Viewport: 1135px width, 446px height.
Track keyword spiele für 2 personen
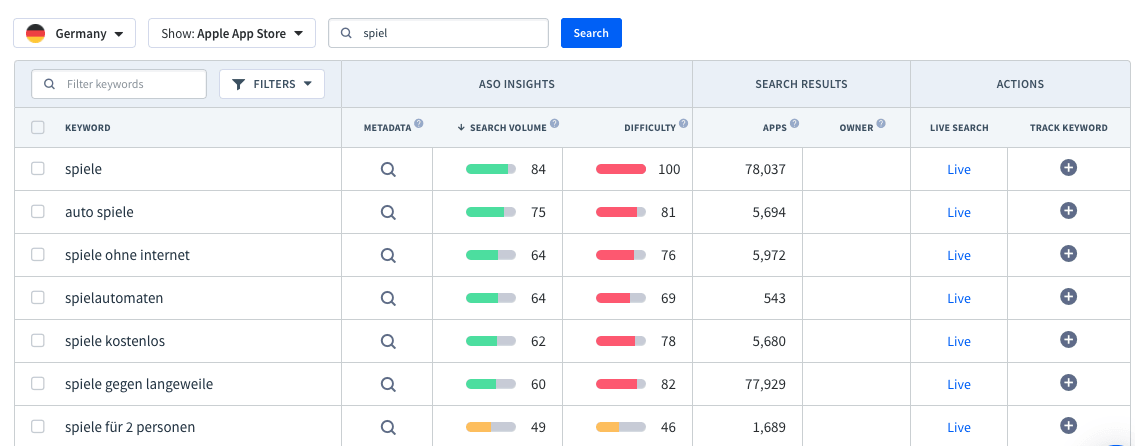[x=1068, y=425]
